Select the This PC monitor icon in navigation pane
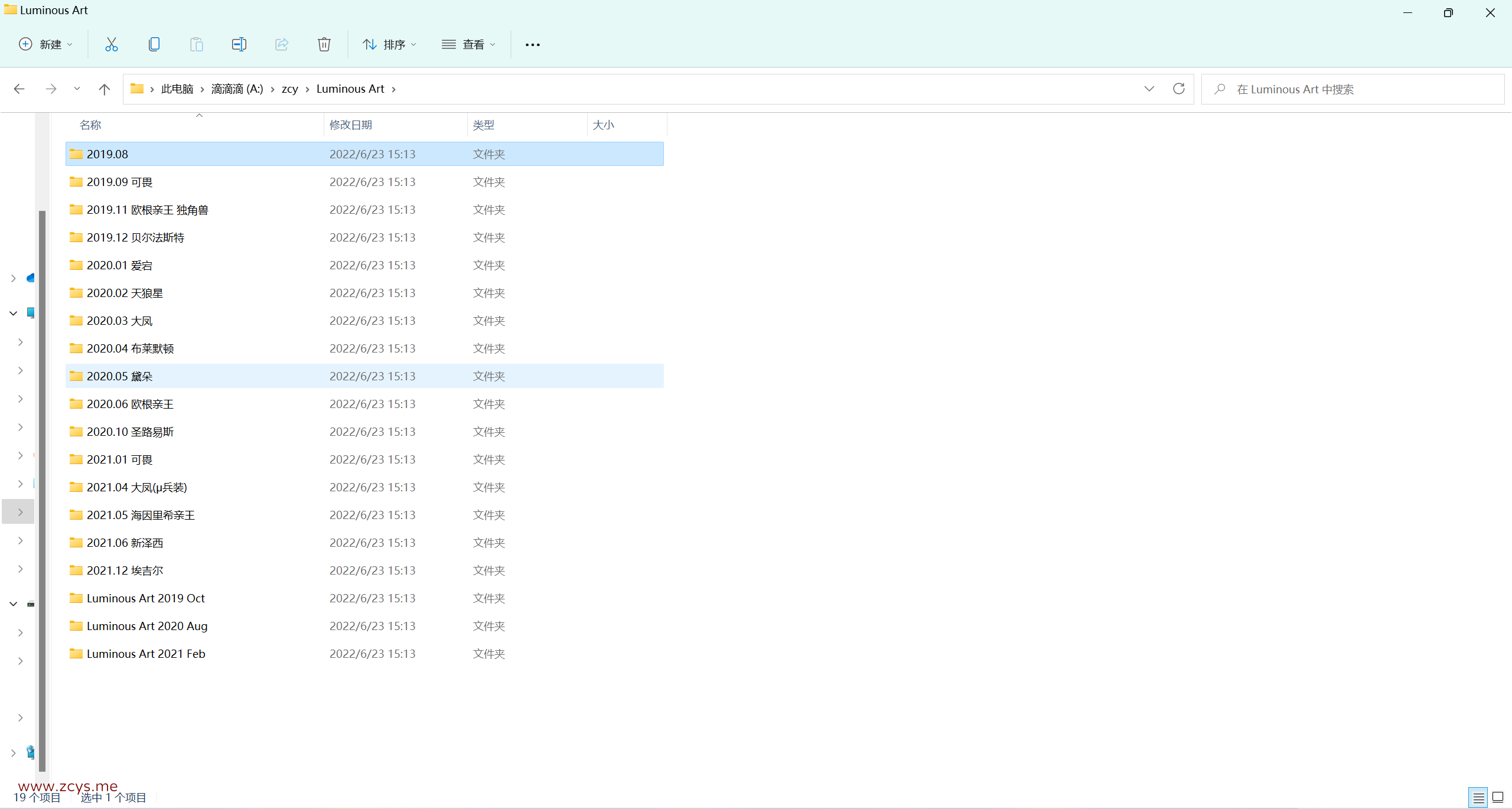Image resolution: width=1512 pixels, height=809 pixels. click(x=31, y=313)
